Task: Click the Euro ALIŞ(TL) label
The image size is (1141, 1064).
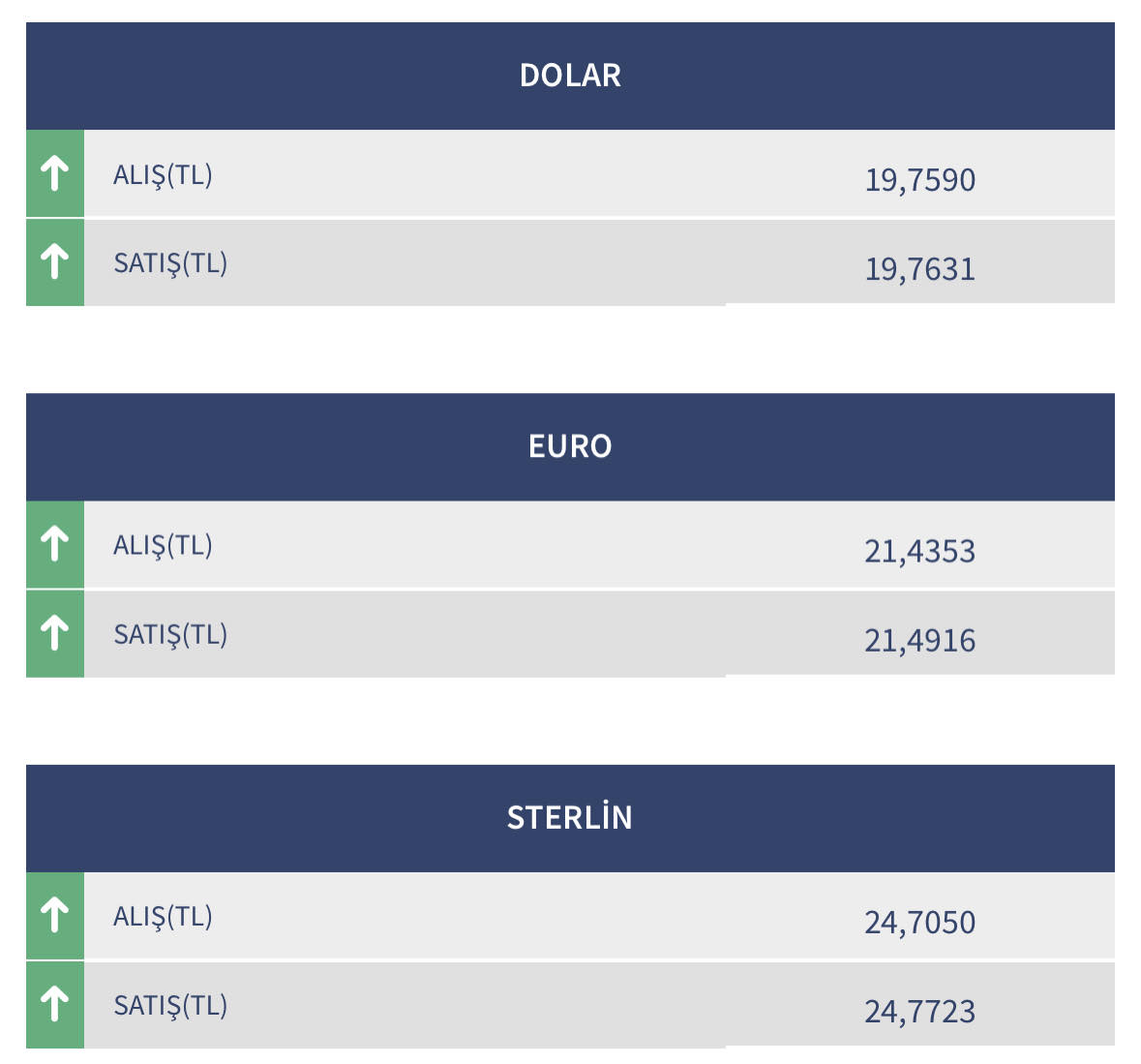Action: coord(163,546)
